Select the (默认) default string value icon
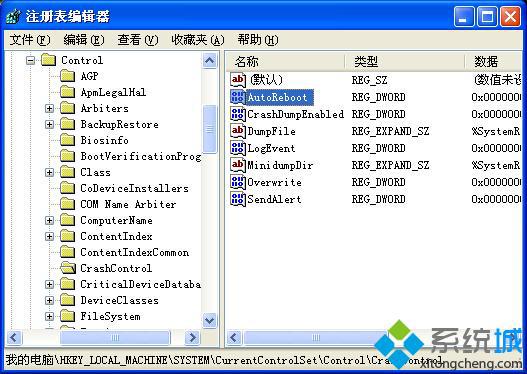The width and height of the screenshot is (527, 374). pos(238,80)
